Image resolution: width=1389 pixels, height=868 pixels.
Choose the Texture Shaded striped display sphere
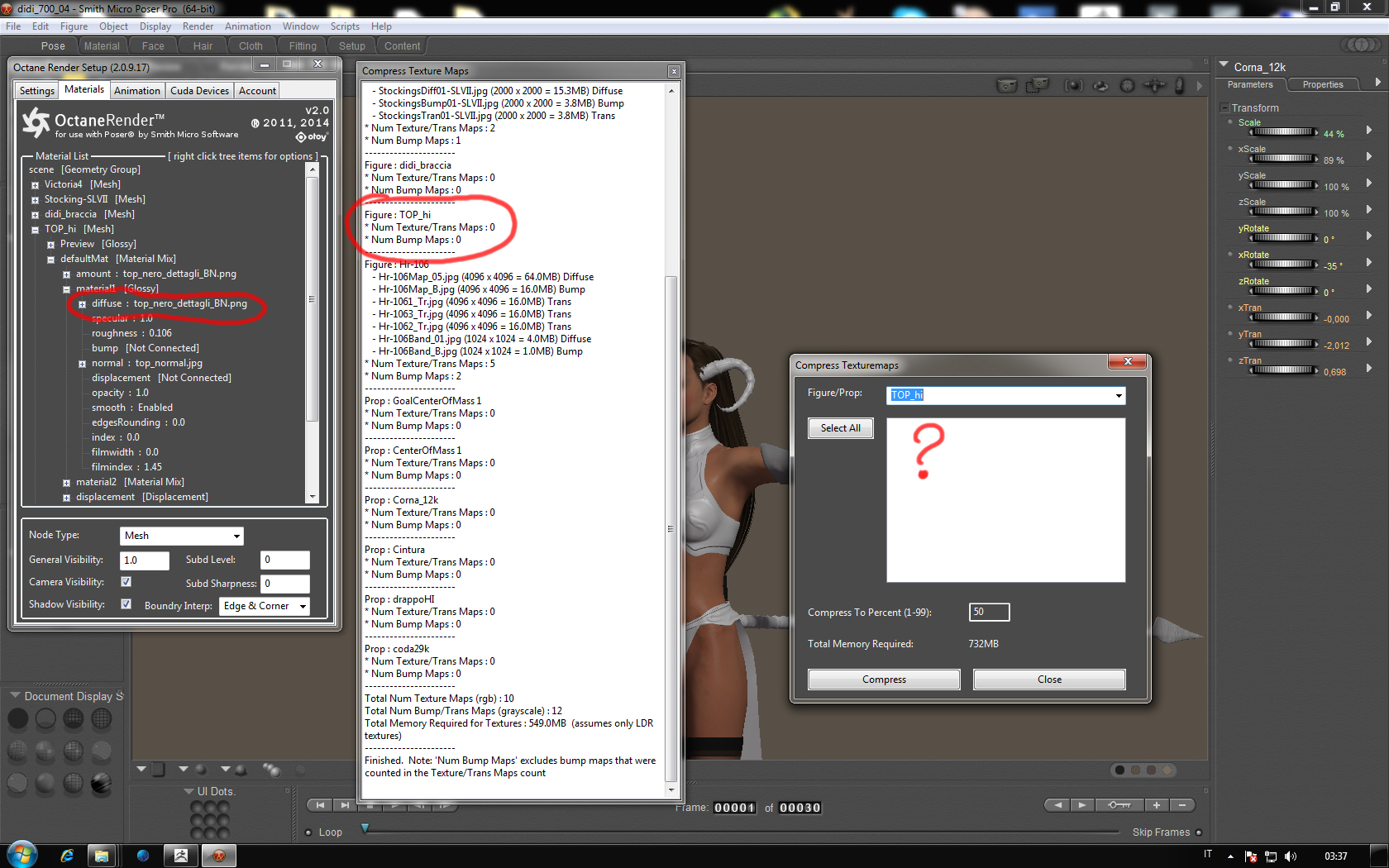pyautogui.click(x=101, y=782)
